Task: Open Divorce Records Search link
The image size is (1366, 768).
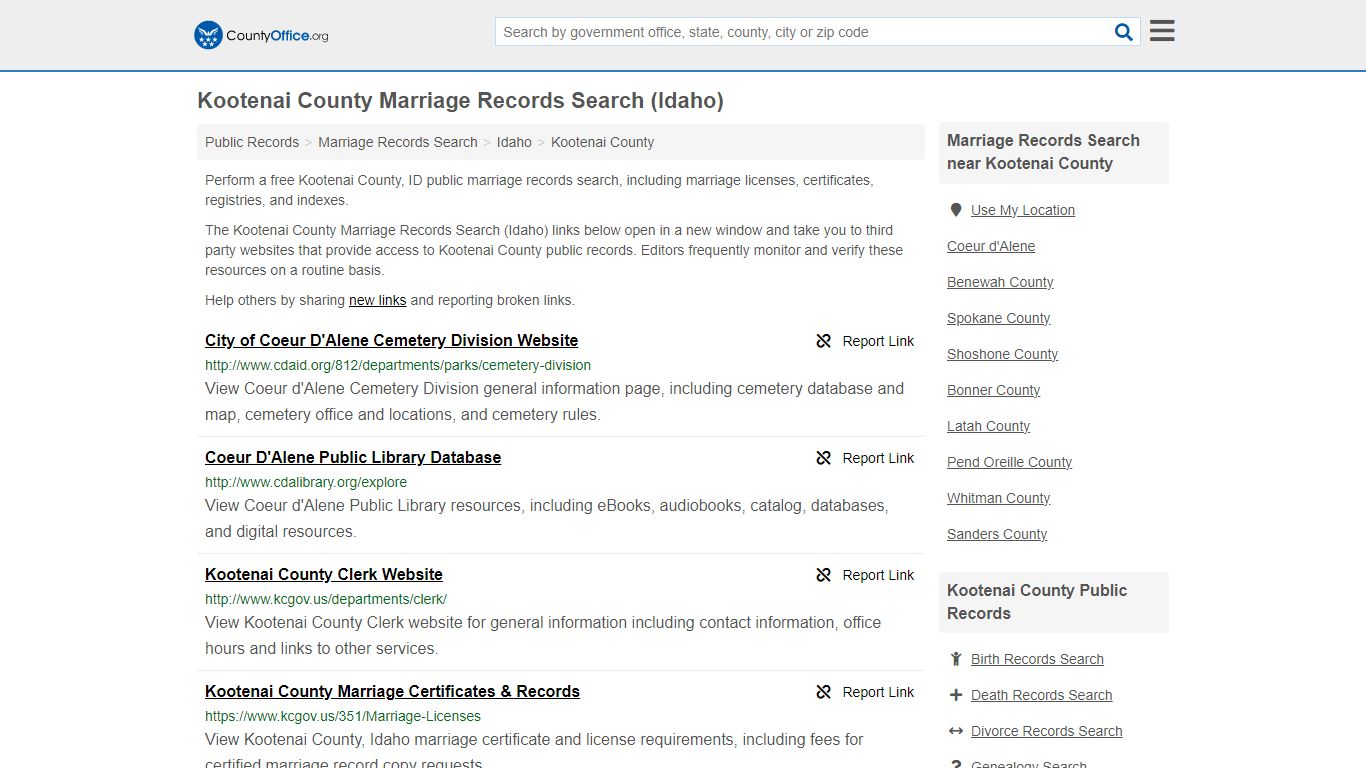Action: tap(1046, 731)
